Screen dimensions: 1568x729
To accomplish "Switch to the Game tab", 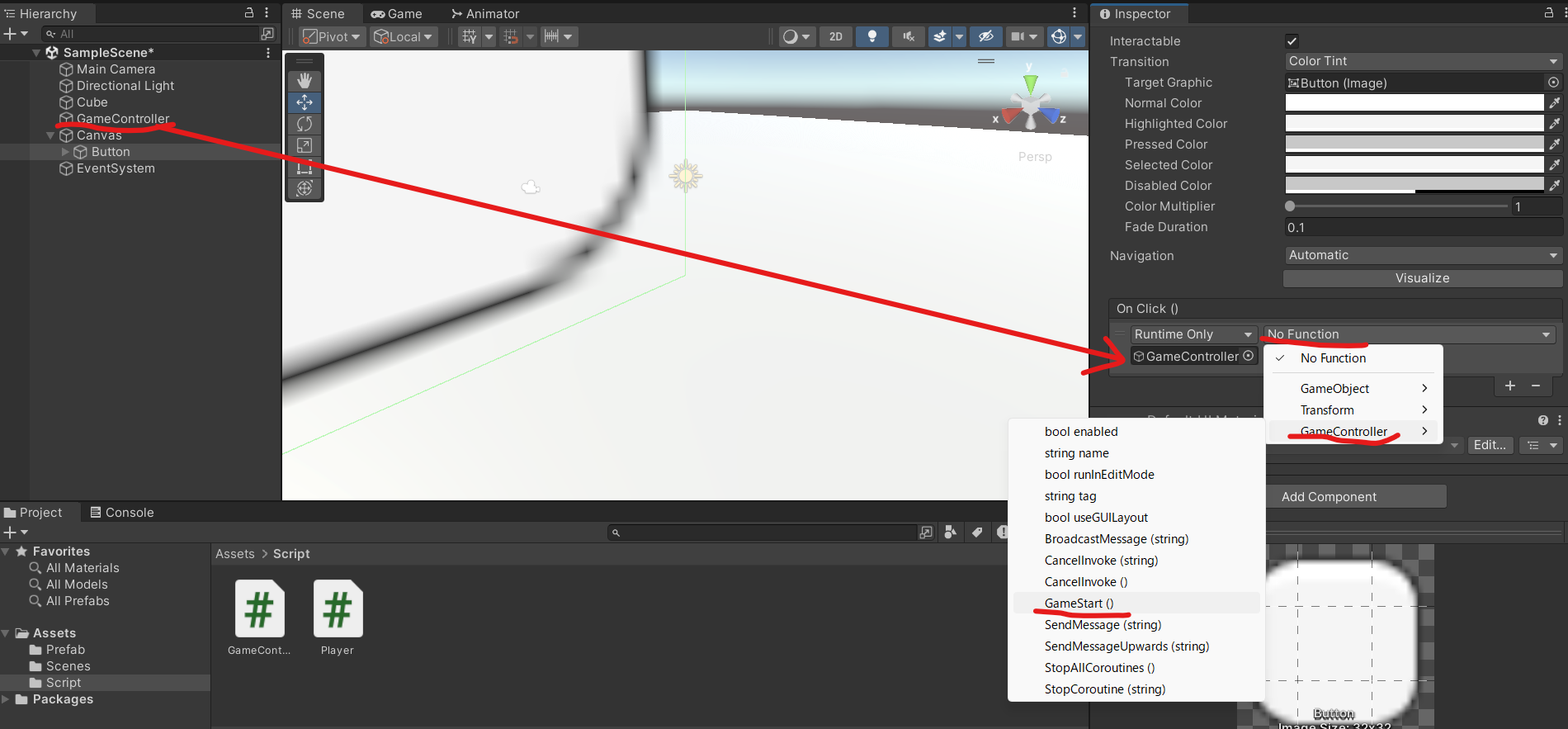I will tap(397, 13).
